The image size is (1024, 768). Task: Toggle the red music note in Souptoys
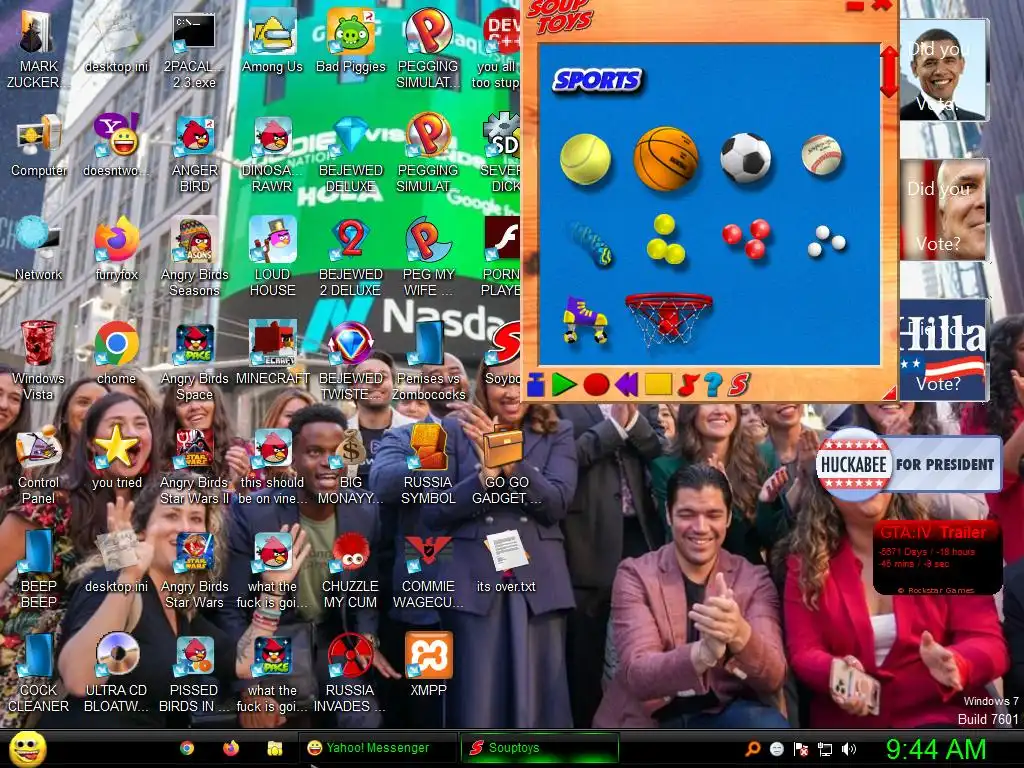(688, 385)
